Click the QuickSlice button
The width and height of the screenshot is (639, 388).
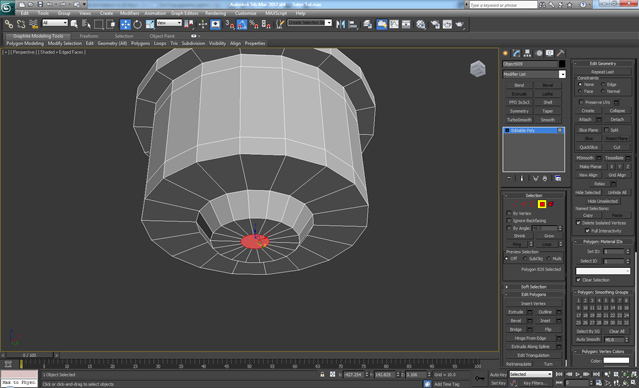coord(588,147)
